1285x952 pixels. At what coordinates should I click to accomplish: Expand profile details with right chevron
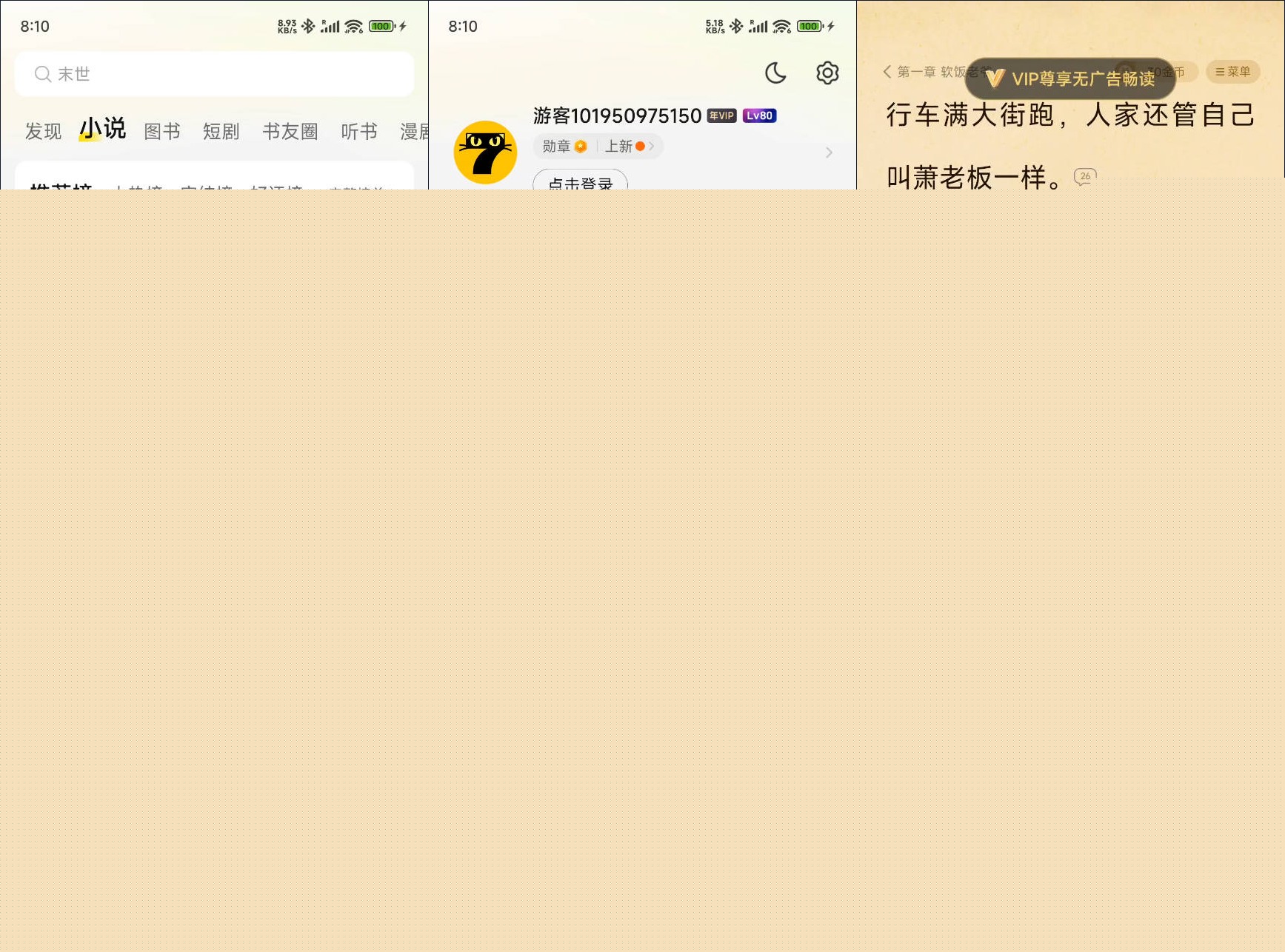829,152
